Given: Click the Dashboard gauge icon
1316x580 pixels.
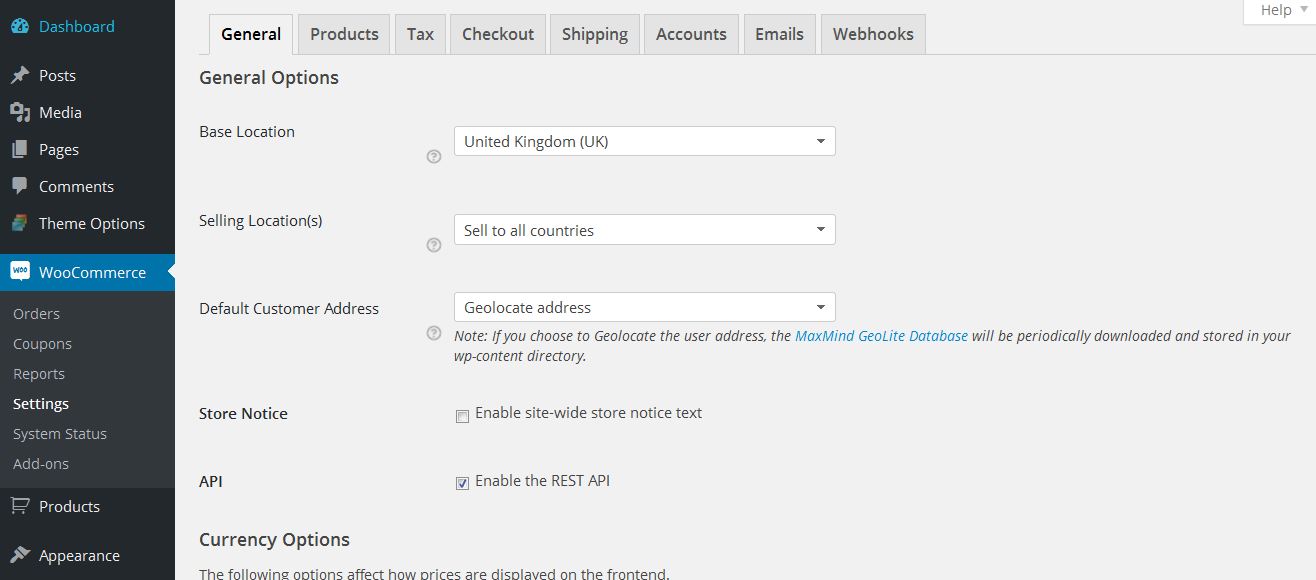Looking at the screenshot, I should [x=20, y=27].
